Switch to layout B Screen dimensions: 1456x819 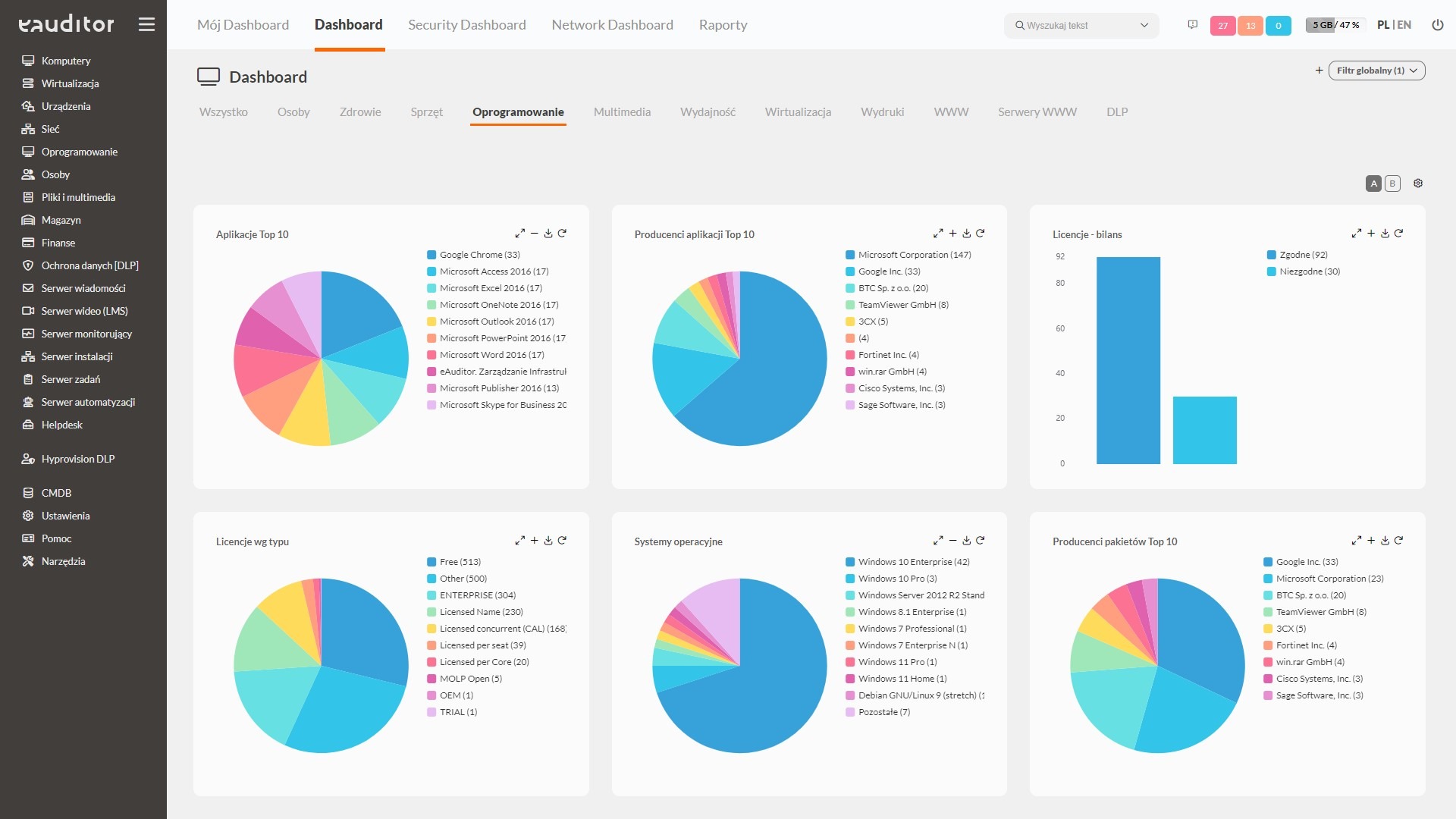pos(1392,184)
